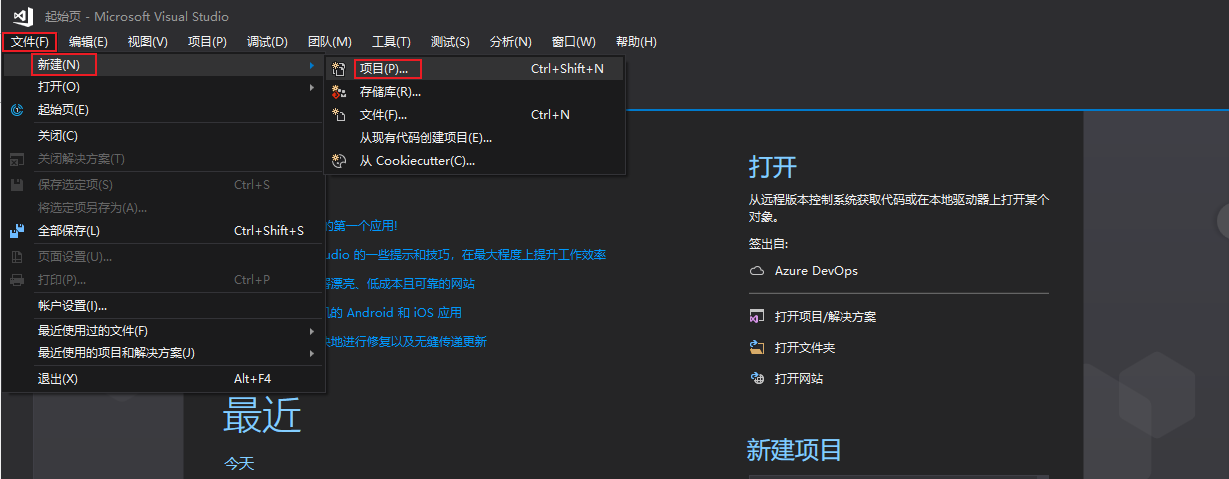Click the 签出自: label
Screen dimensions: 1229x479
(x=768, y=243)
